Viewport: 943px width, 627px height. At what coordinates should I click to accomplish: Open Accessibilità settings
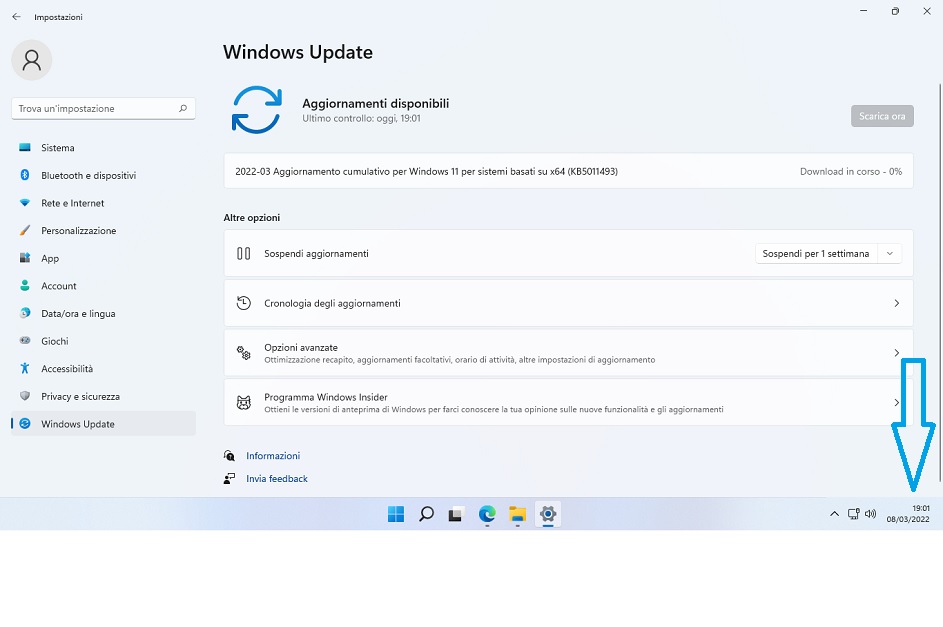(x=103, y=369)
